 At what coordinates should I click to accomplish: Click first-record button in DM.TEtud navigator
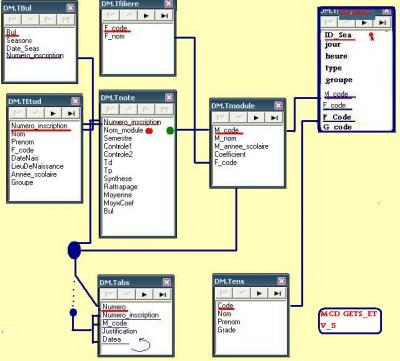click(18, 113)
